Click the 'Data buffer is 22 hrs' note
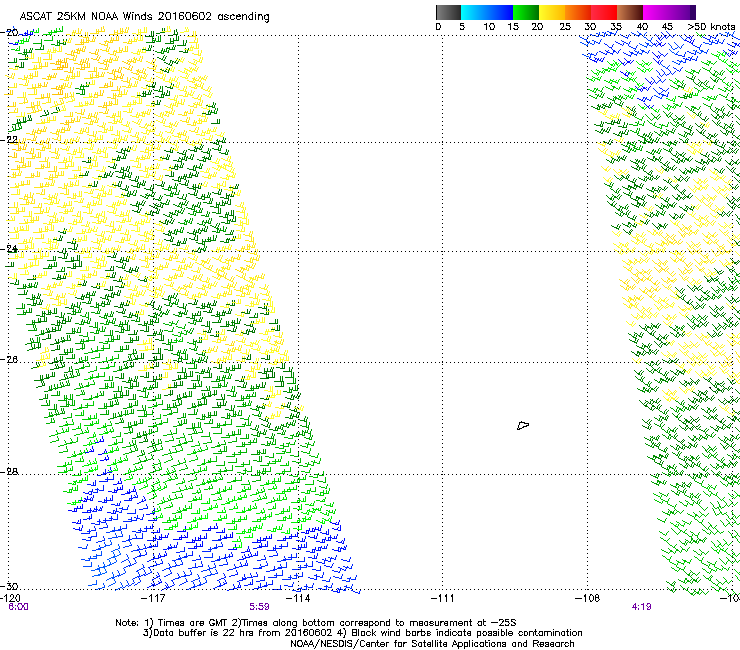Screen dimensions: 740x650 [362, 633]
